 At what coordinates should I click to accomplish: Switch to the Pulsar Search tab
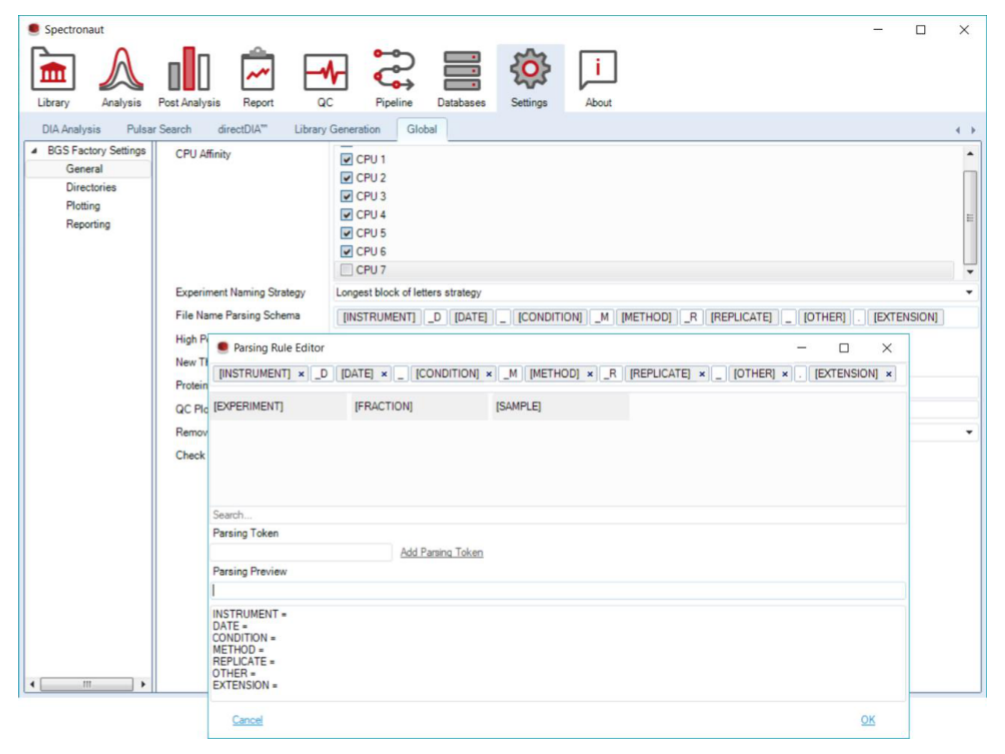click(159, 130)
